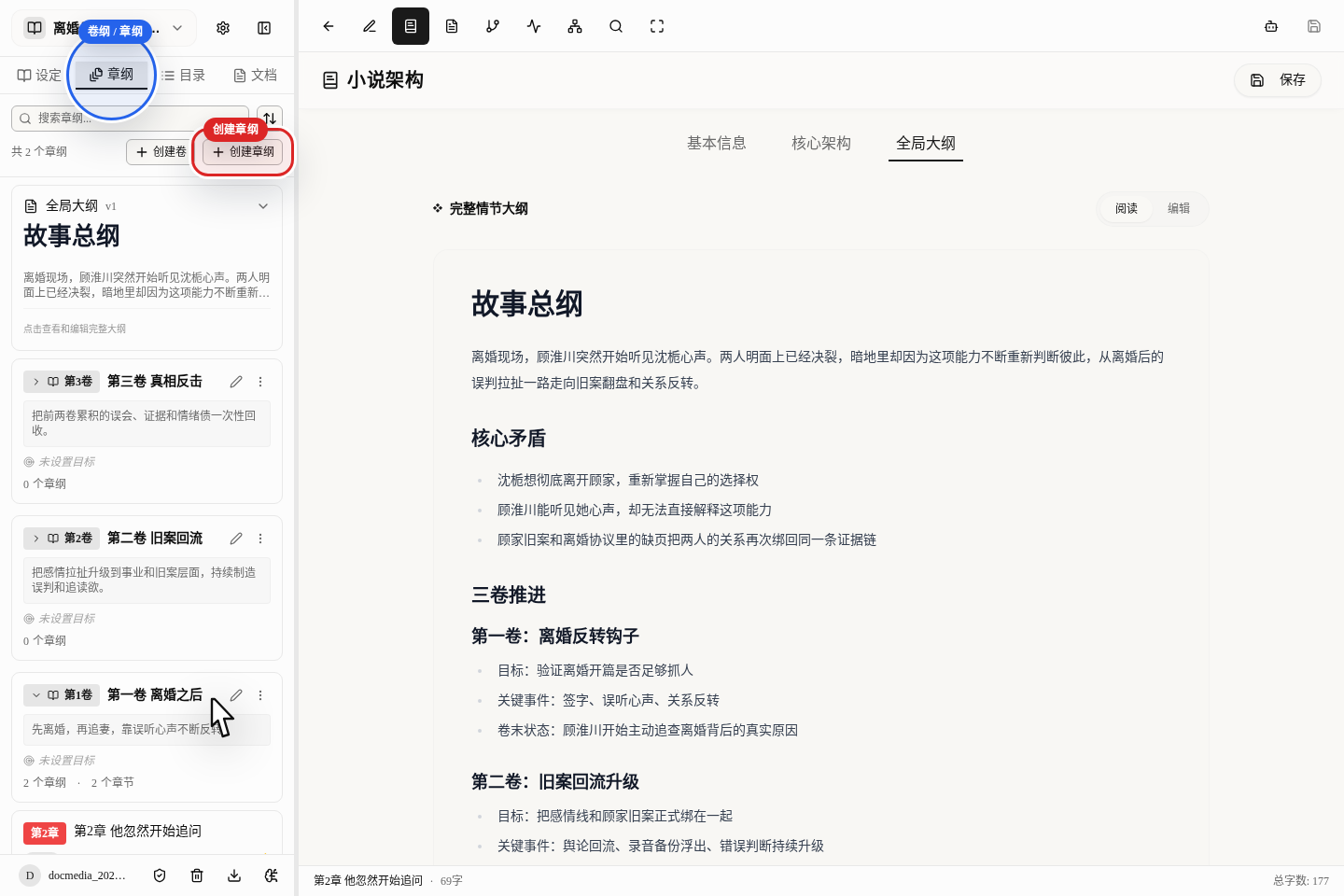Select the 全局大纲 tab
Viewport: 1344px width, 896px height.
926,143
